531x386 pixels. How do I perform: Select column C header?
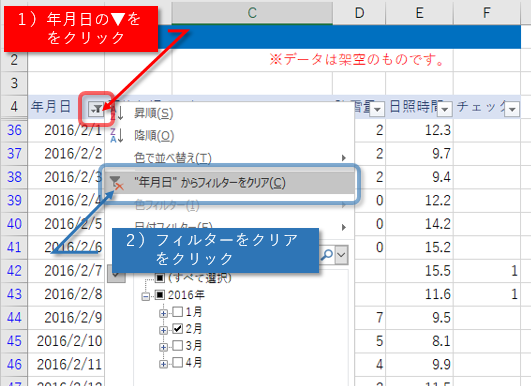(252, 13)
